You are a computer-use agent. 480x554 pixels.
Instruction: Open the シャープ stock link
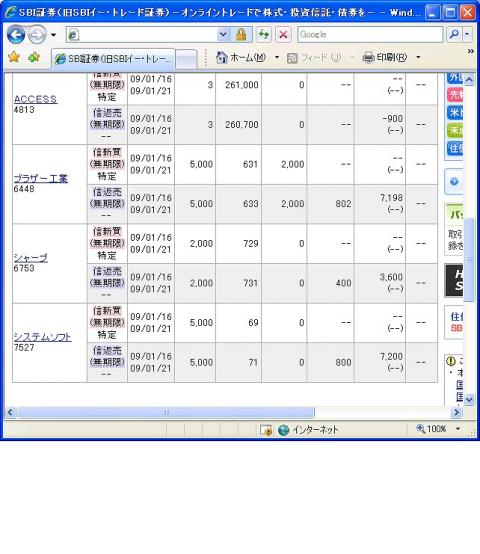click(x=30, y=258)
